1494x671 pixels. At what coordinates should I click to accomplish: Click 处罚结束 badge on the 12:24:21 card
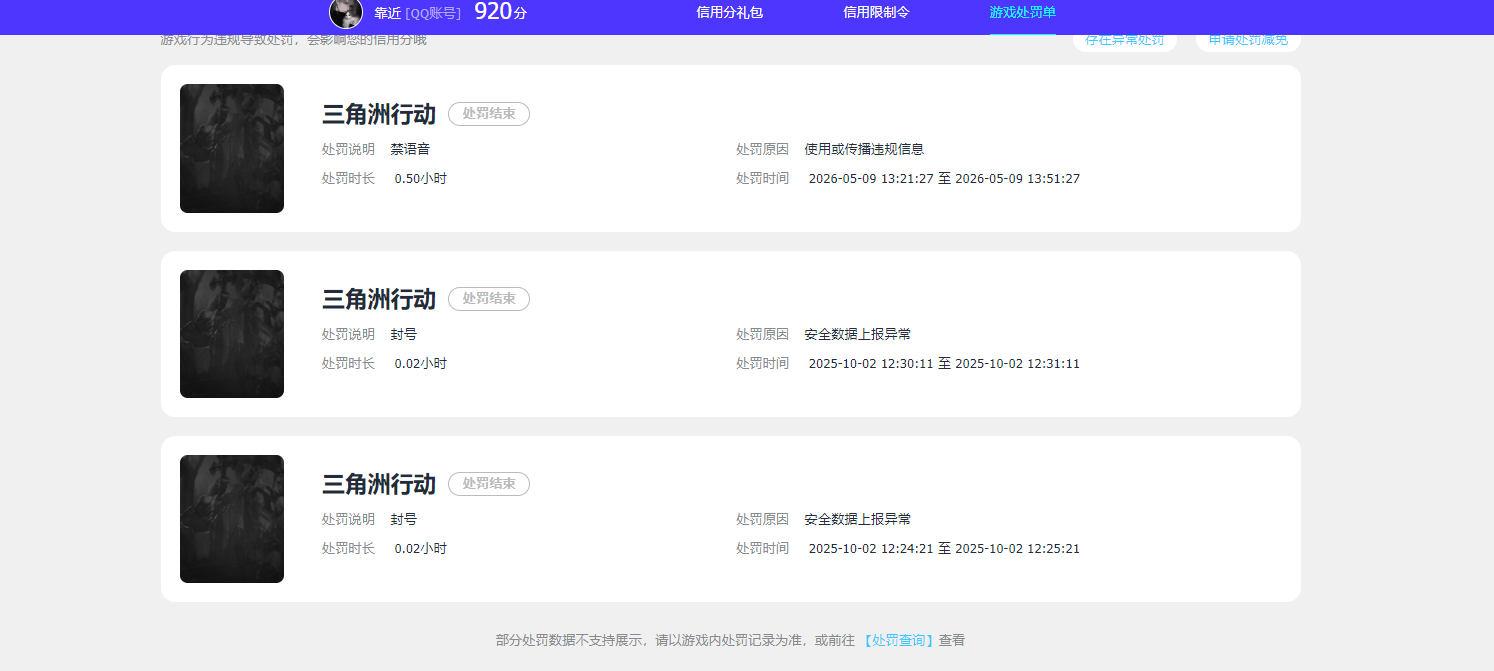489,484
